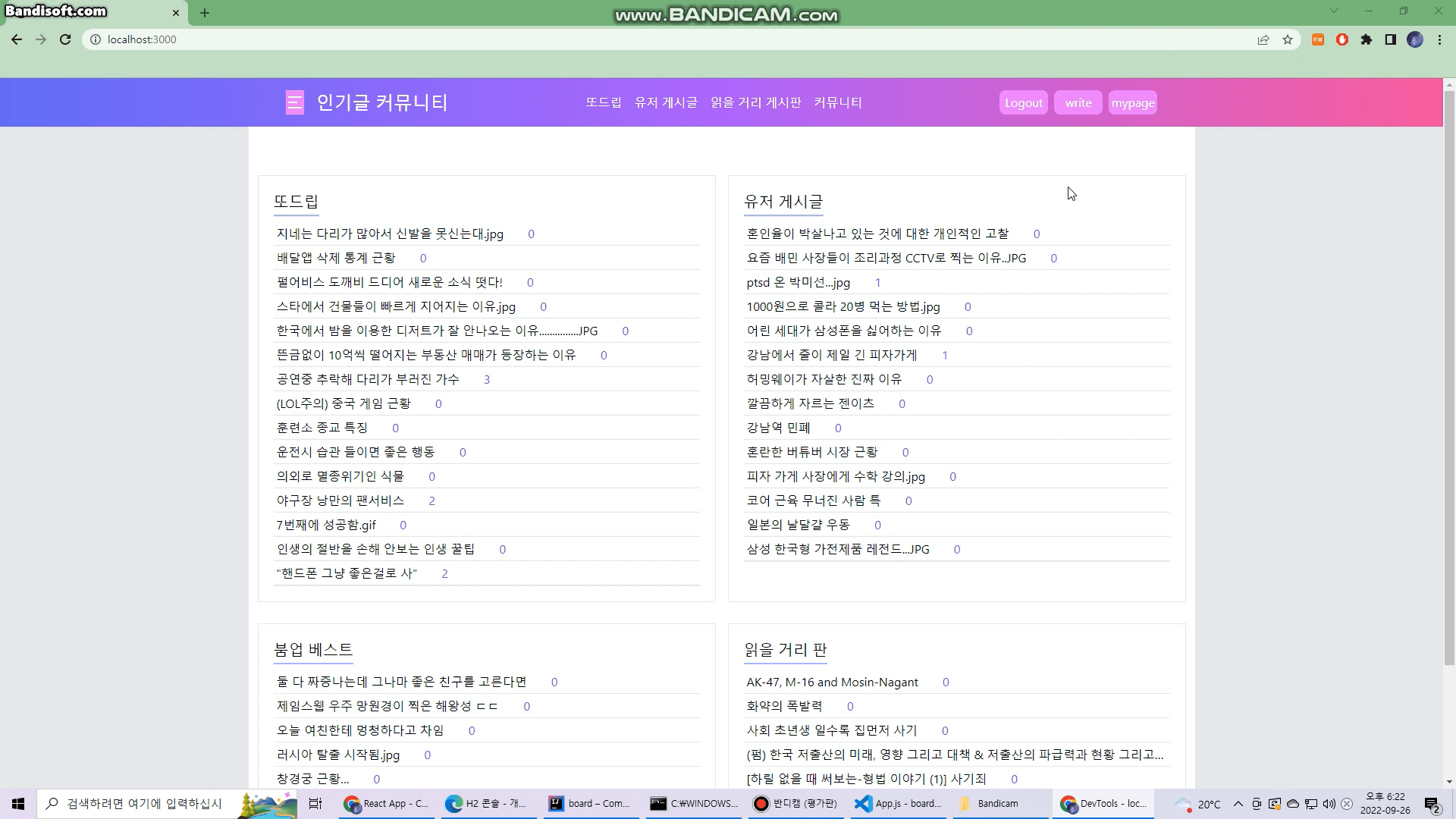The width and height of the screenshot is (1456, 819).
Task: Click the Logout button
Action: [x=1023, y=103]
